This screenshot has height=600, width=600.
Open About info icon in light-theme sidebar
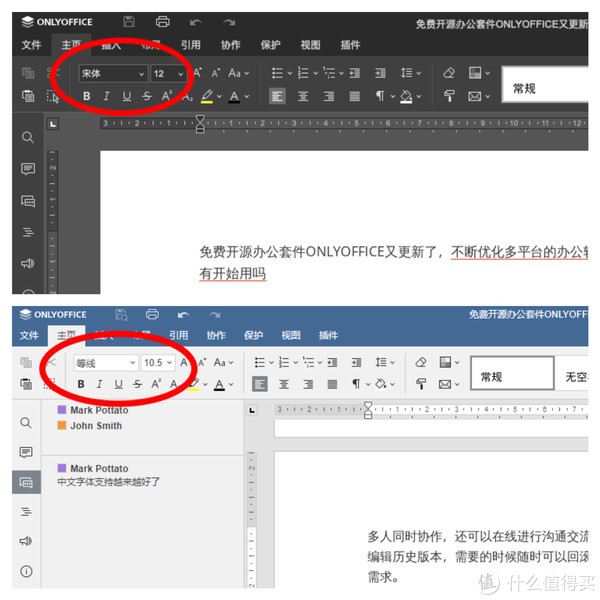point(26,571)
